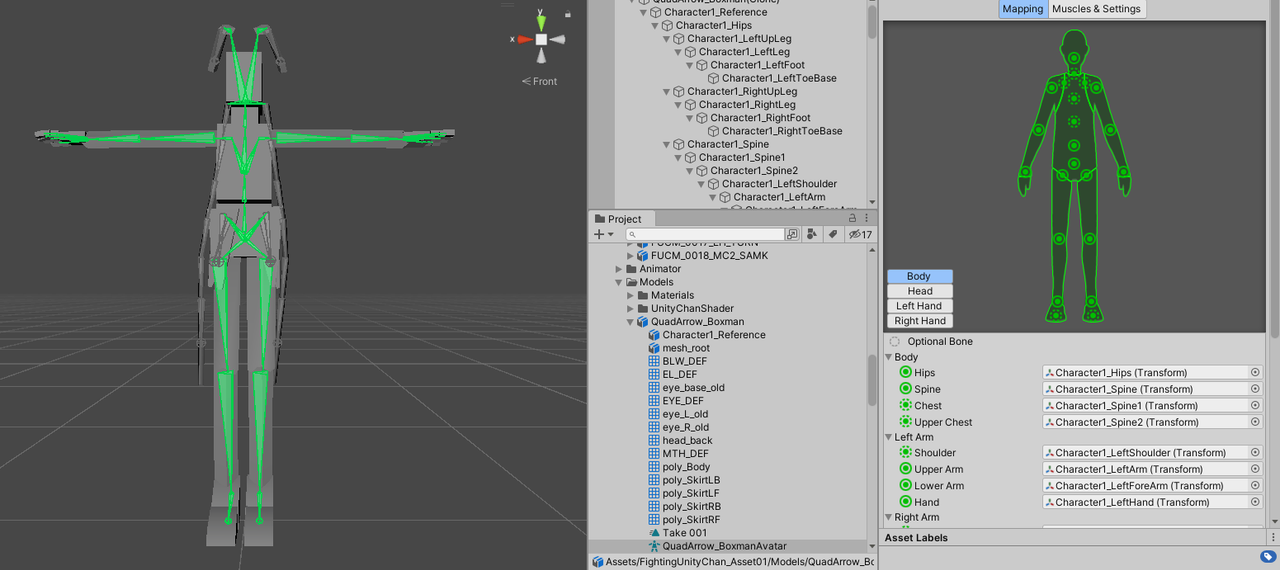1280x570 pixels.
Task: Collapse the Character1_LeftUpLeg hierarchy node
Action: pos(668,39)
